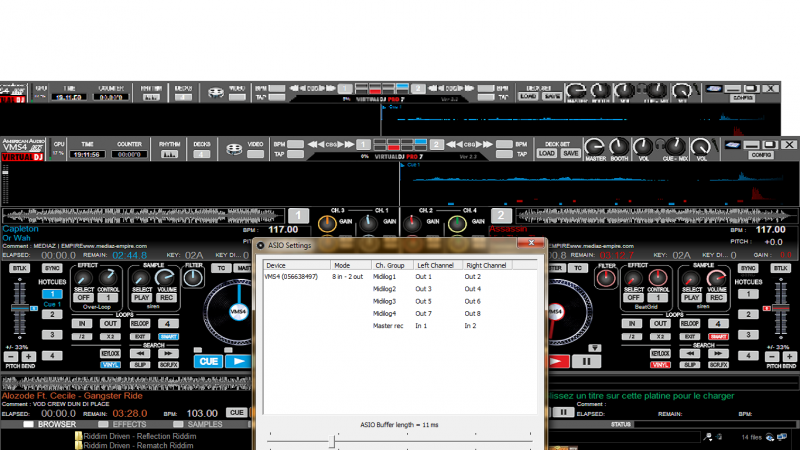Screen dimensions: 800x450
Task: Click the CH. 4 green gain knob
Action: (x=457, y=223)
